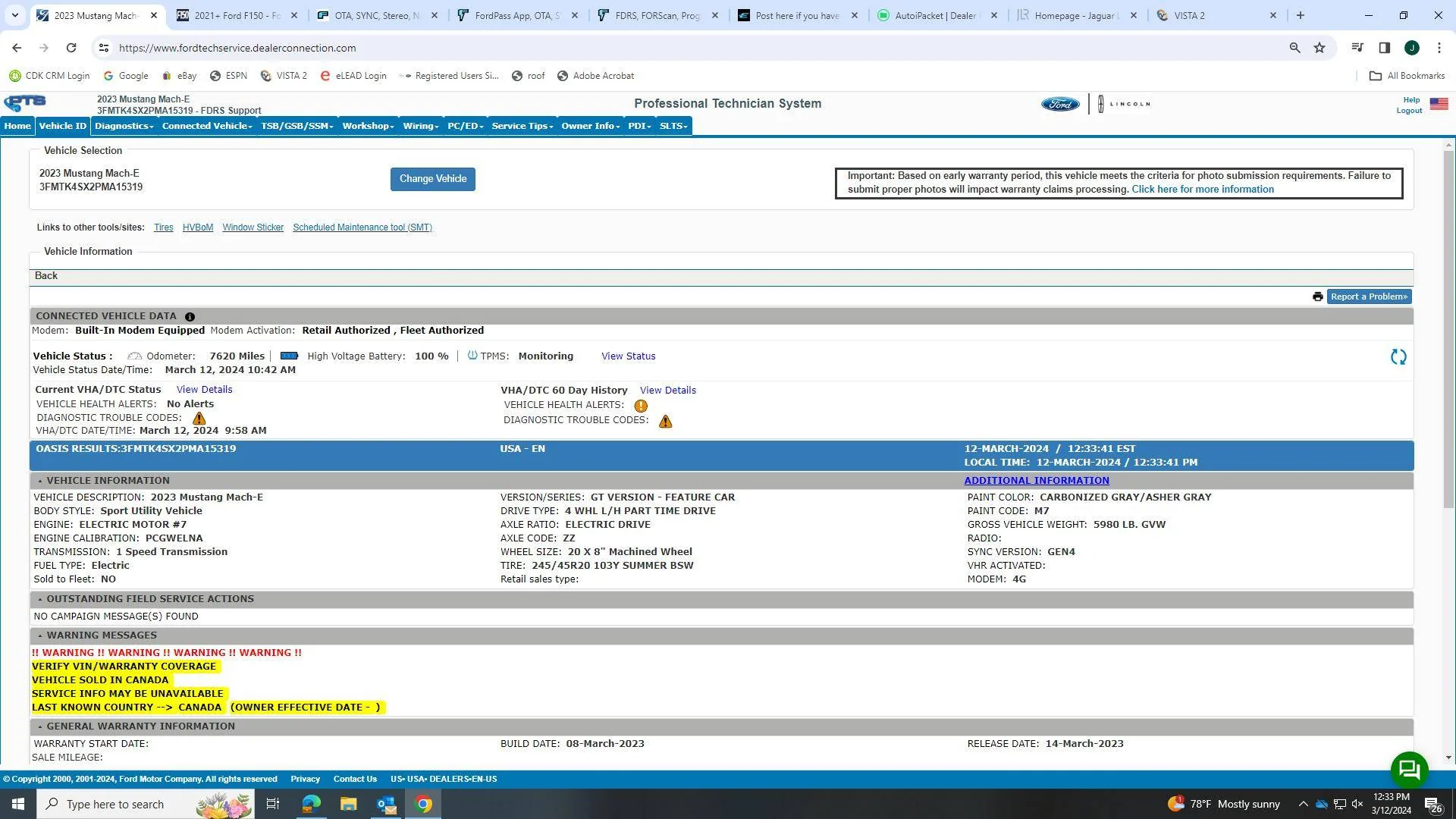This screenshot has height=819, width=1456.
Task: Collapse Outstanding Field Service Actions section
Action: [40, 599]
